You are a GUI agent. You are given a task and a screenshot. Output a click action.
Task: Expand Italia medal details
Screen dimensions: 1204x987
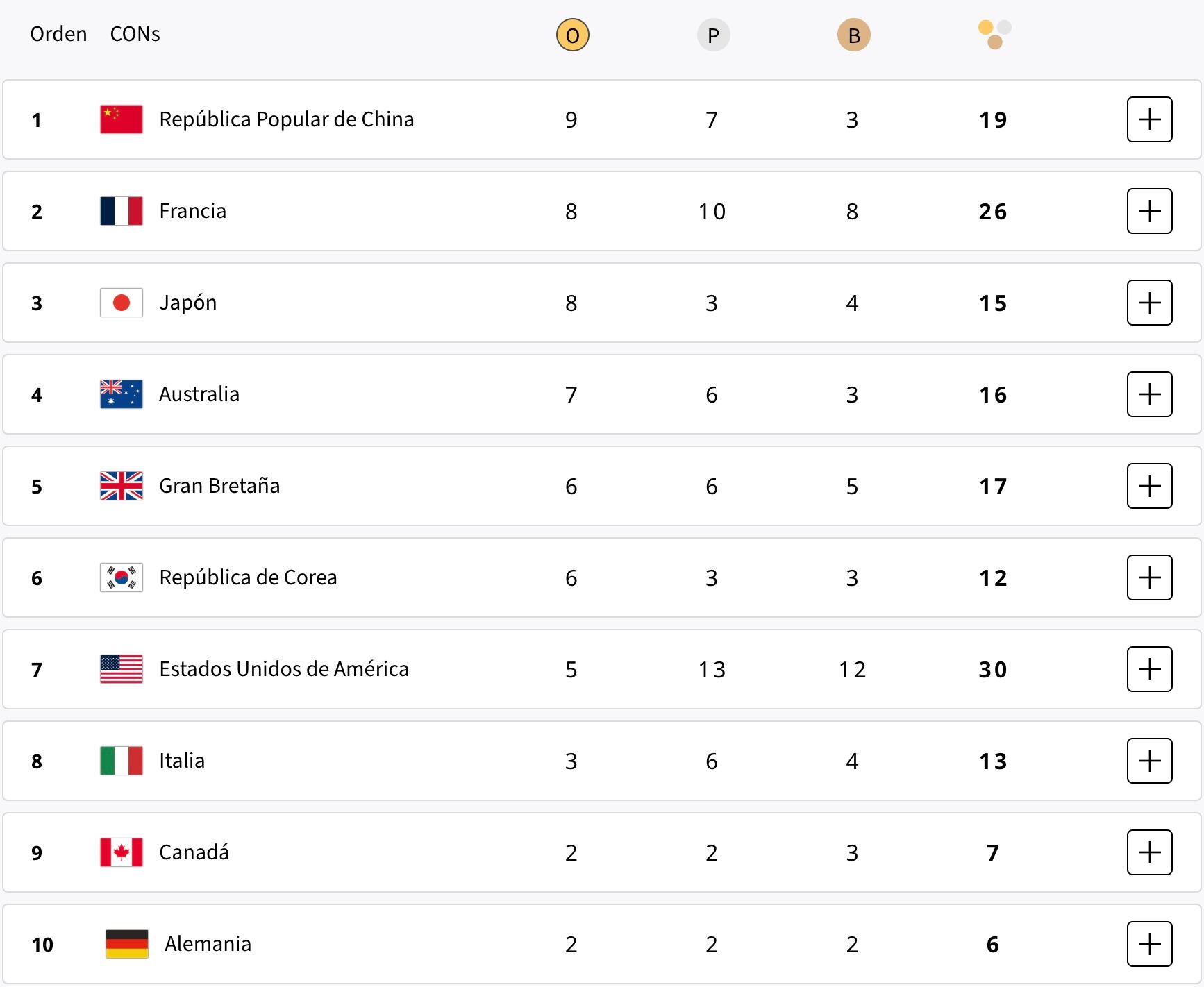(1149, 761)
